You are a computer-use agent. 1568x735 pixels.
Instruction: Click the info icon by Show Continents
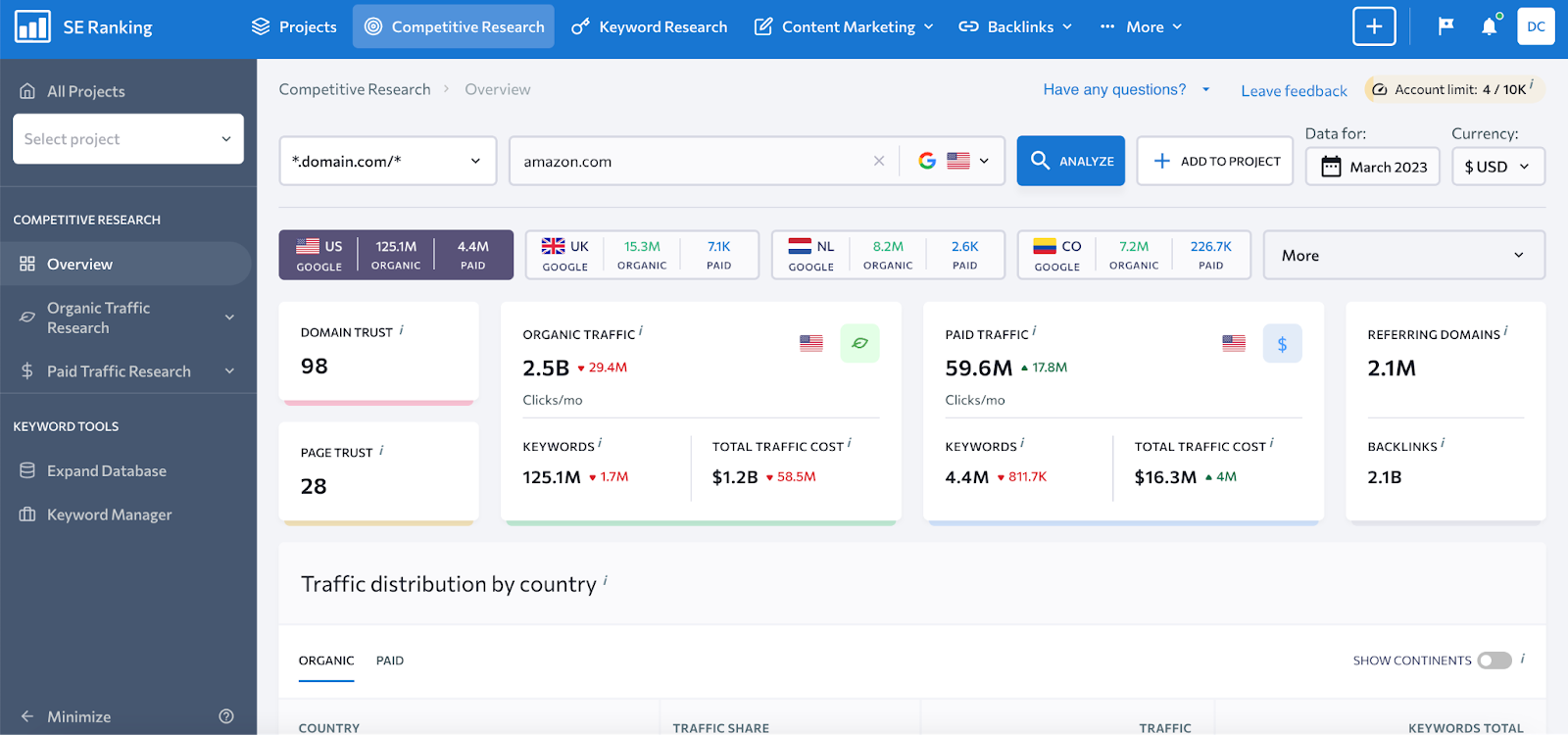(x=1522, y=659)
